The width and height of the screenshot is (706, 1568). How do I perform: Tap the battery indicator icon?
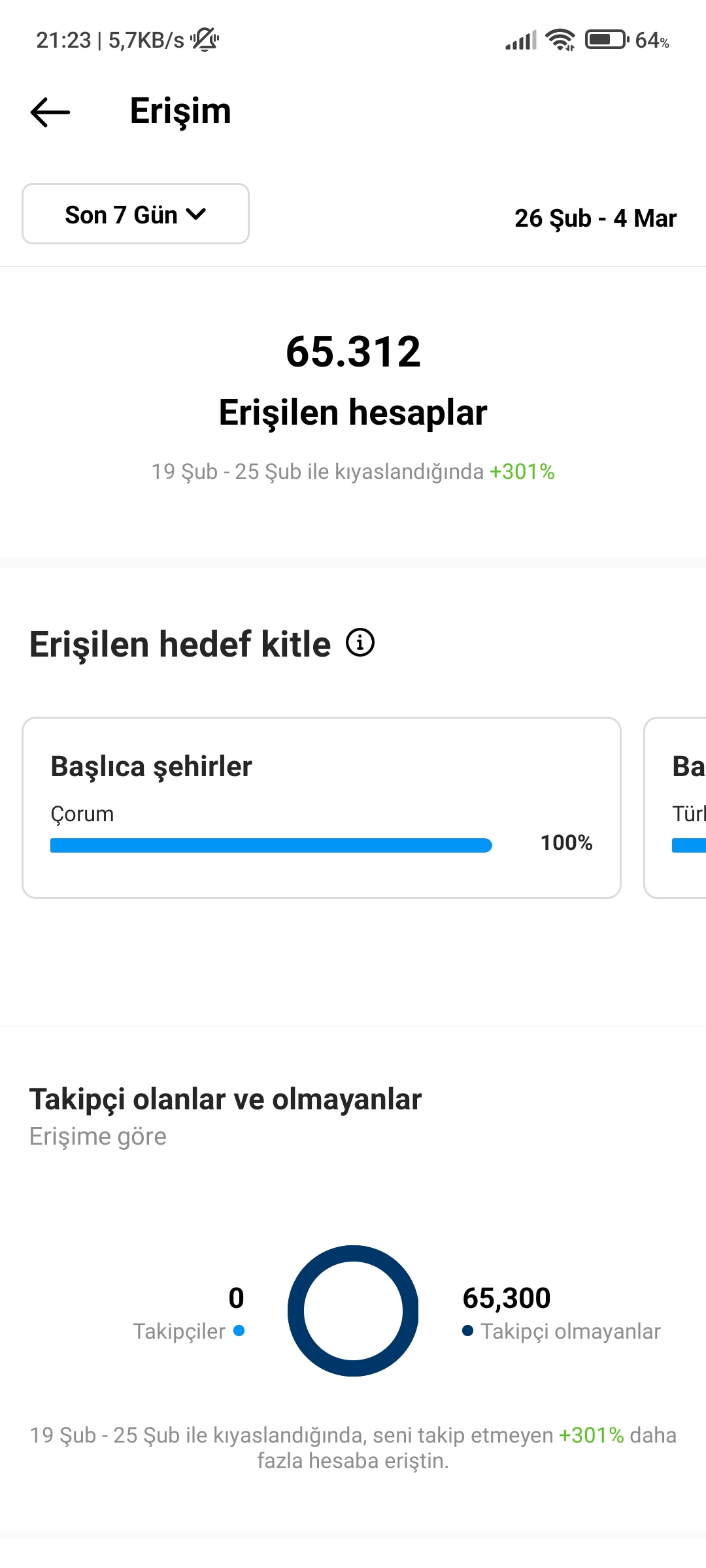[x=607, y=40]
